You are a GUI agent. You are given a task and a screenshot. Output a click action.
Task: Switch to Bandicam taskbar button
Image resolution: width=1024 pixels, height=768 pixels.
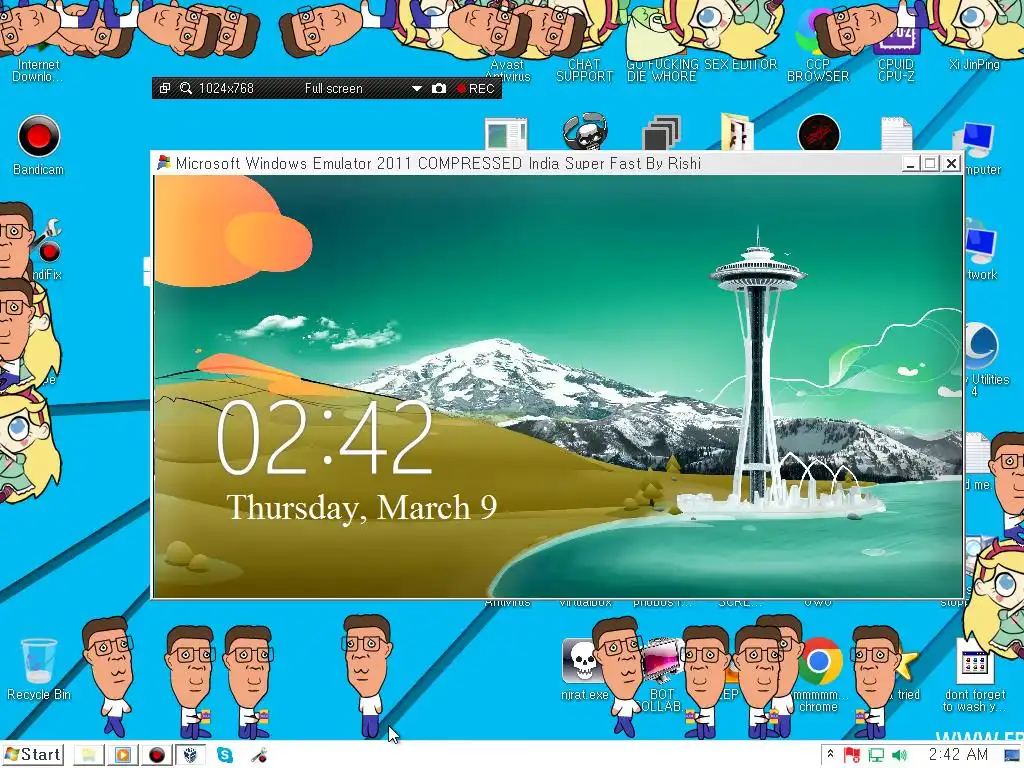tap(157, 755)
